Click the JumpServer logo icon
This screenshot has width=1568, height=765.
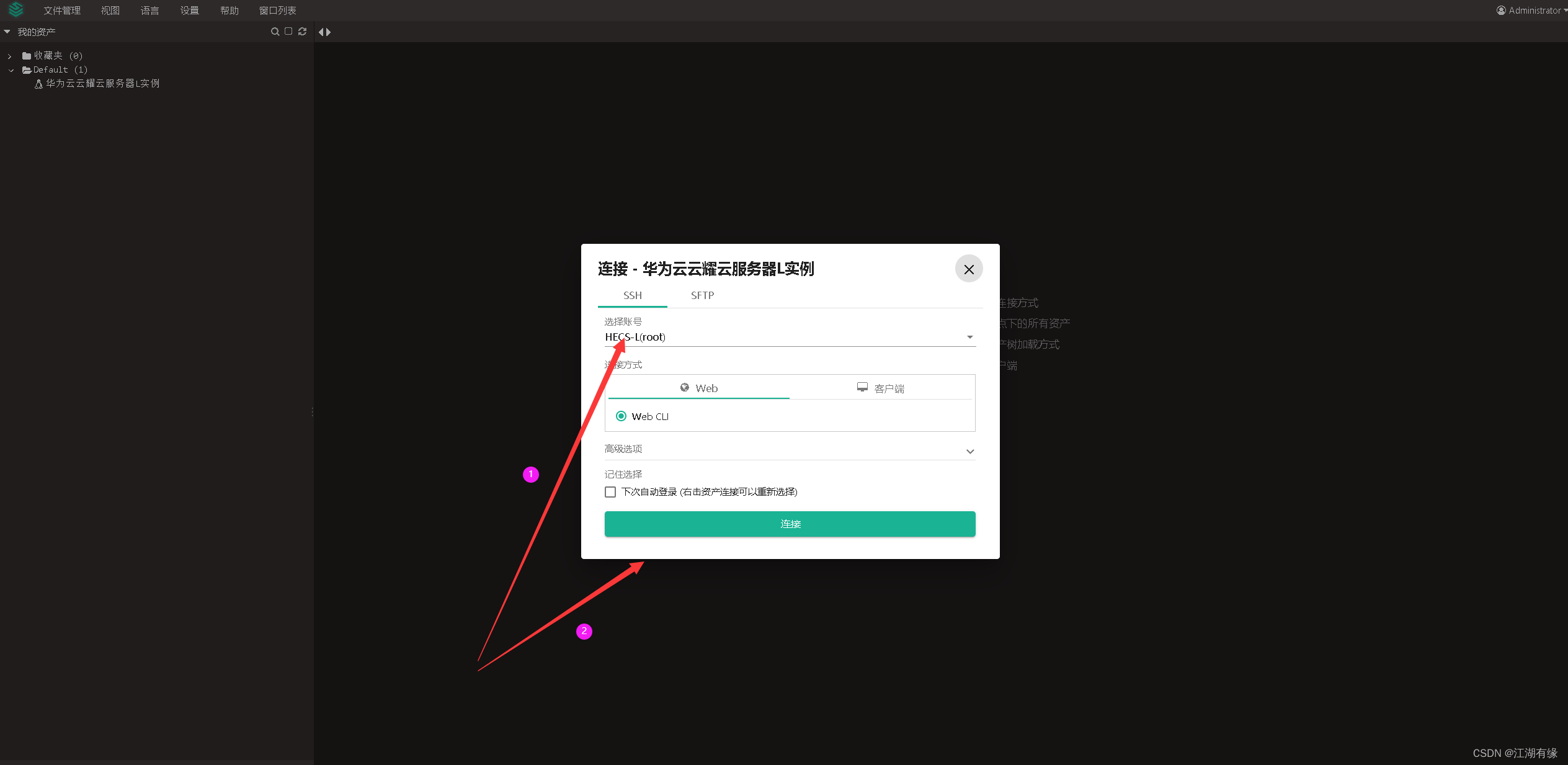point(16,10)
